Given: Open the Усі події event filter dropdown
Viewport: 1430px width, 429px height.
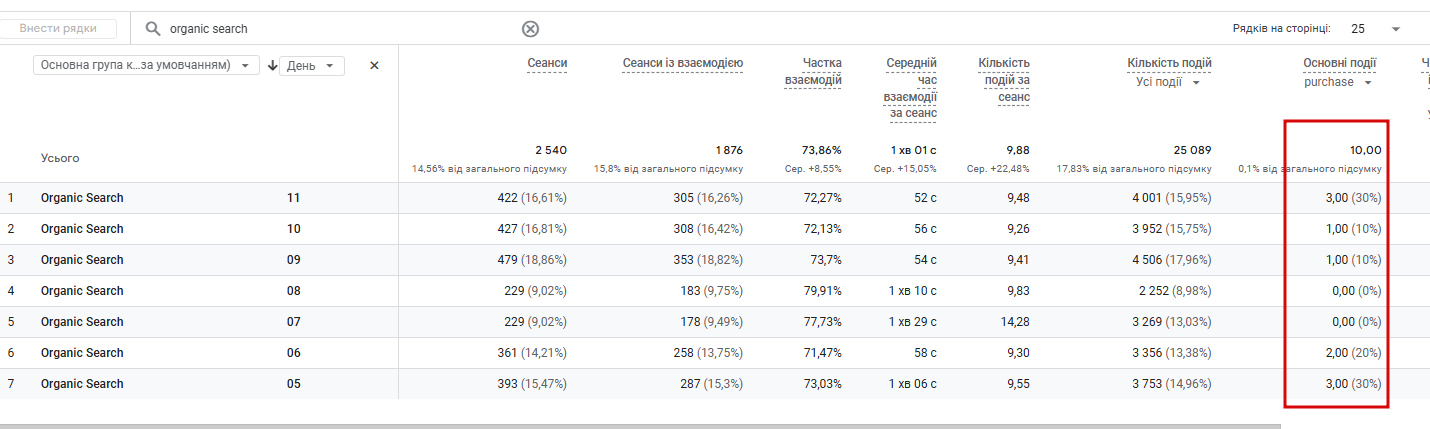Looking at the screenshot, I should click(1167, 82).
